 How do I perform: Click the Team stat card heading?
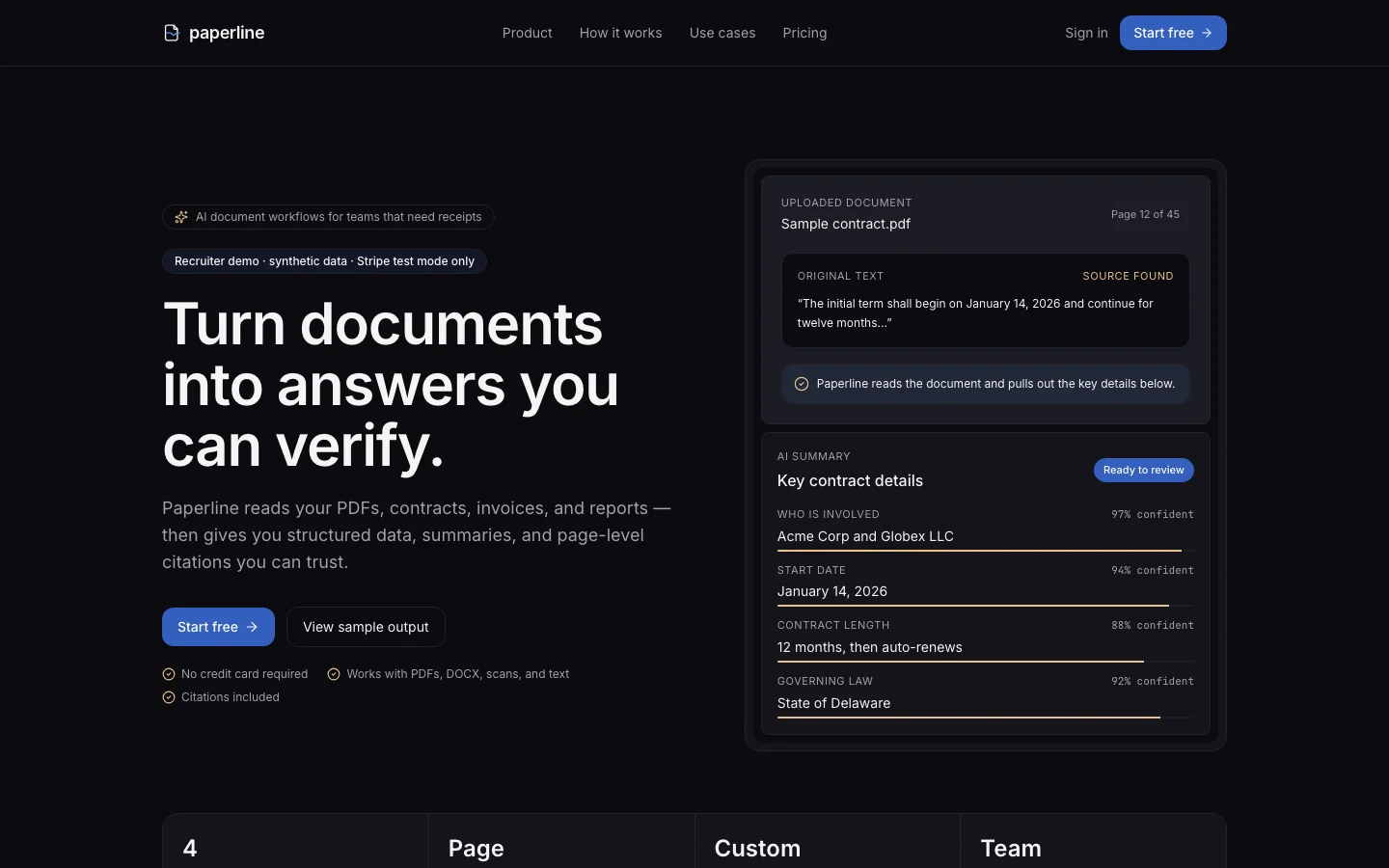click(x=1011, y=848)
